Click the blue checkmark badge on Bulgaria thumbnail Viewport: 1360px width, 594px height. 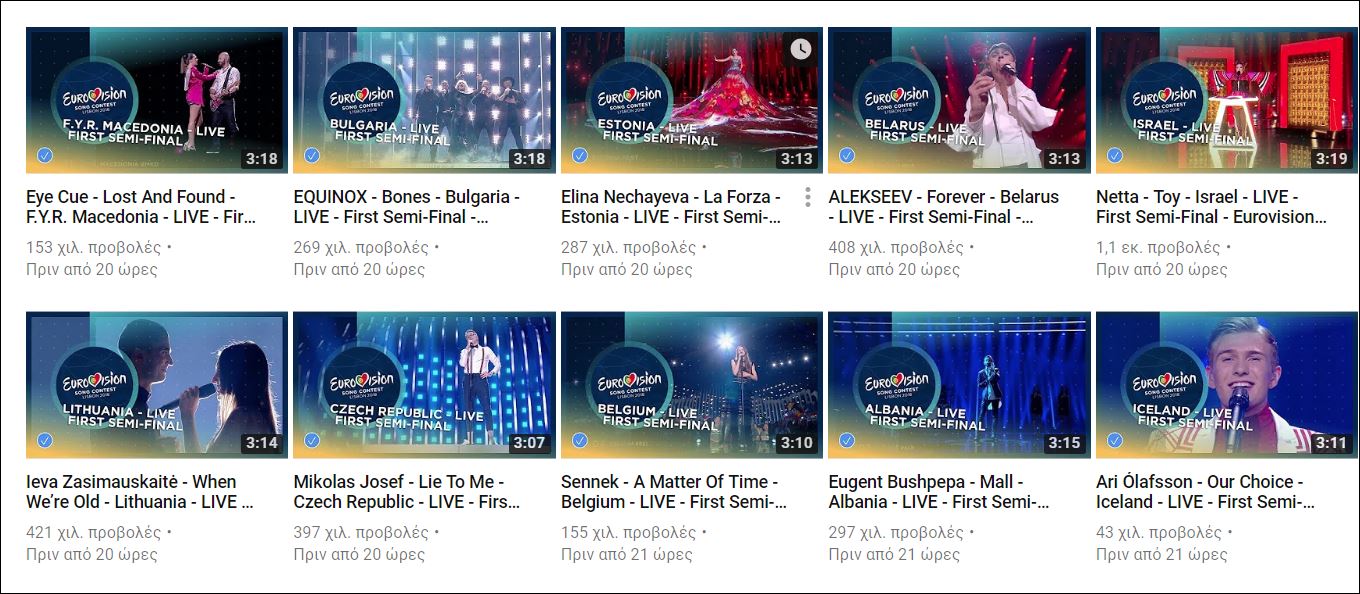click(311, 156)
